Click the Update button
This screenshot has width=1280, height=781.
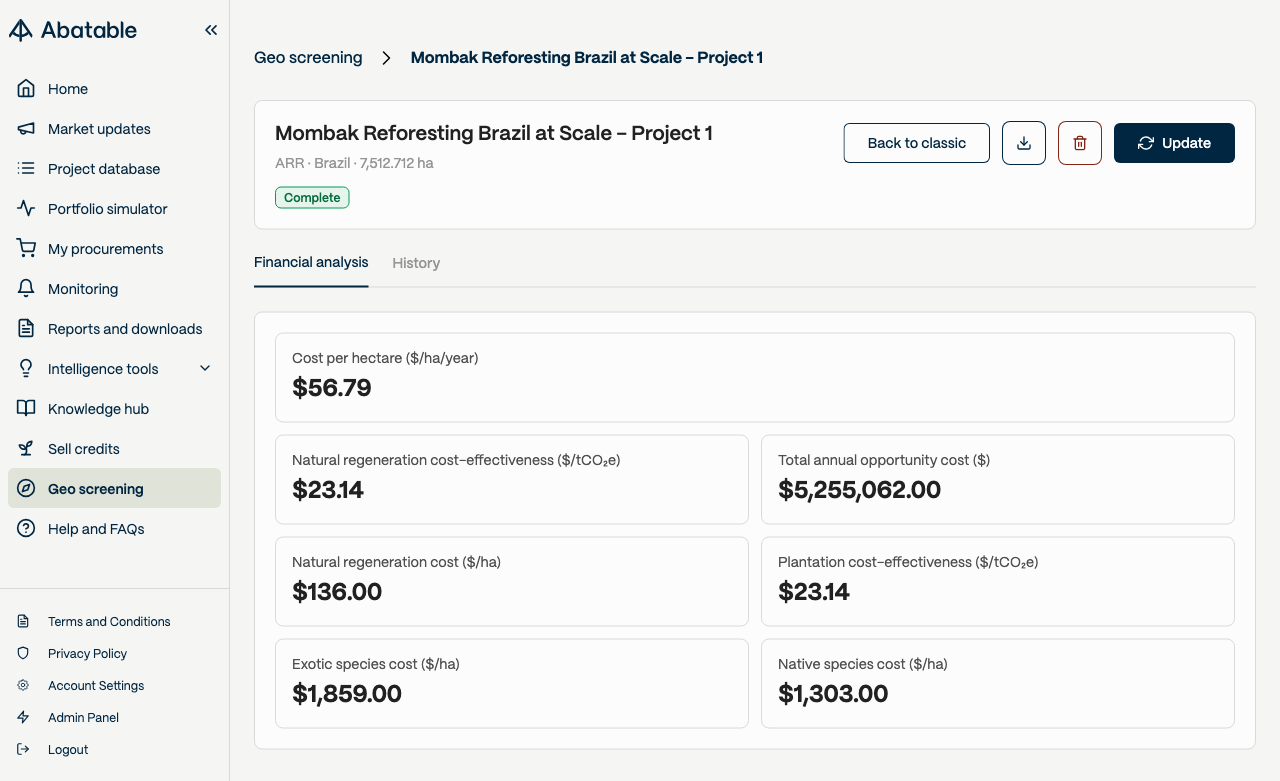[1174, 143]
